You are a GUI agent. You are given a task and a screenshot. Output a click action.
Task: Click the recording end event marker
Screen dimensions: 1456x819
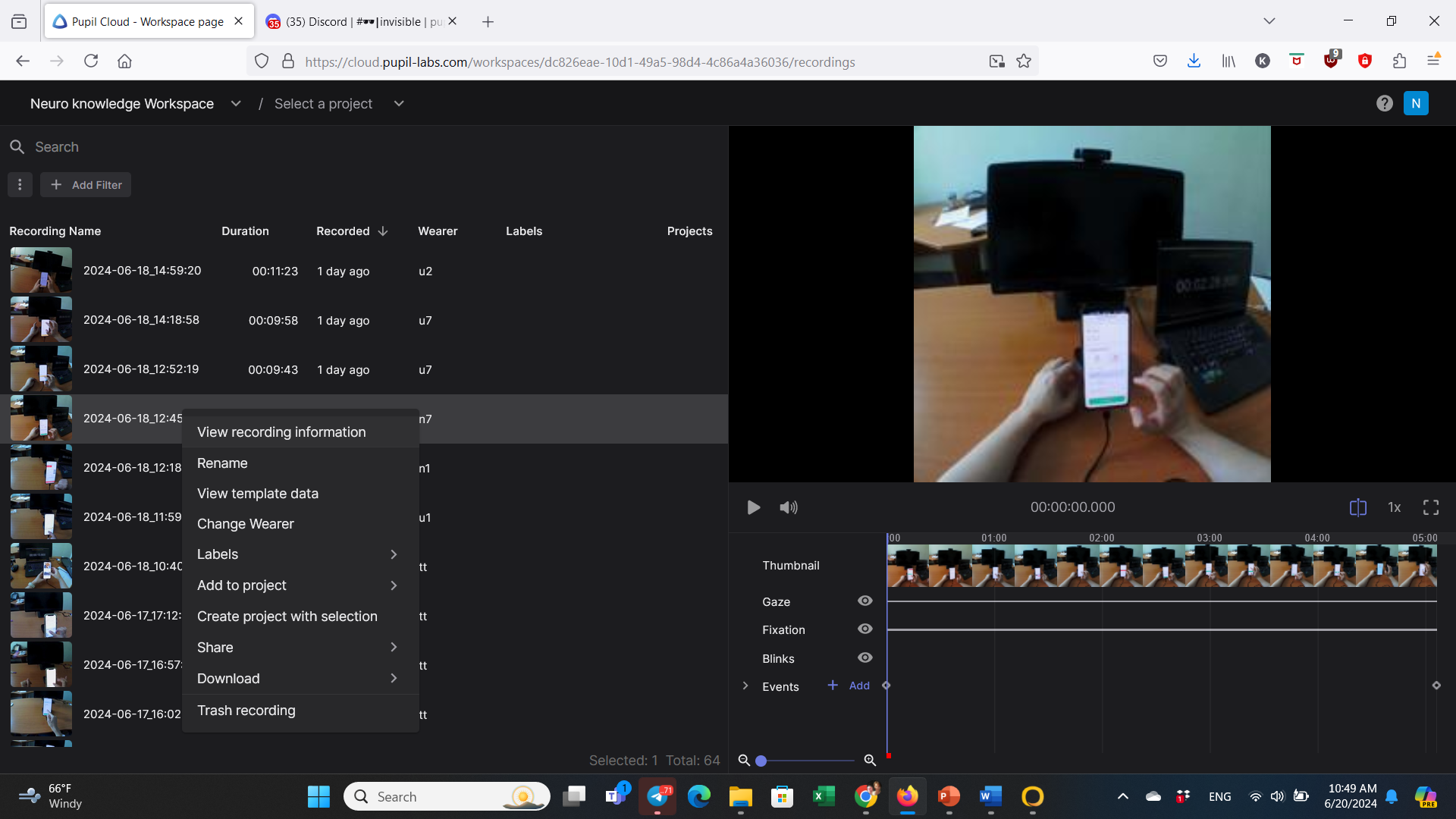click(x=1436, y=686)
